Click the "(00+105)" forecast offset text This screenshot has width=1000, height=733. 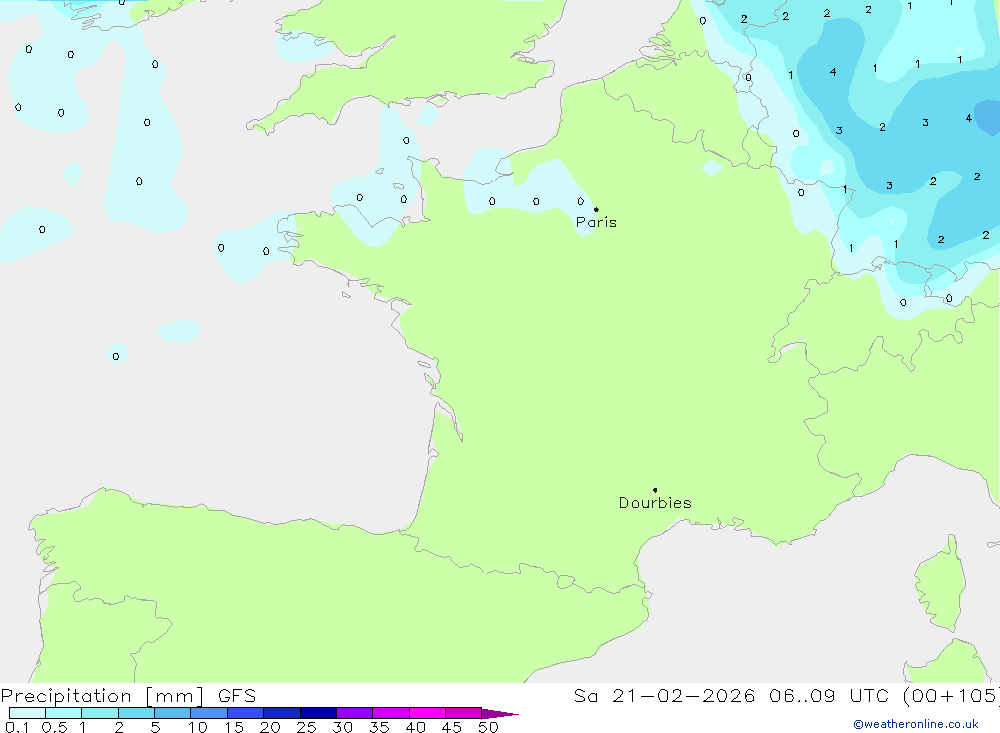click(950, 696)
